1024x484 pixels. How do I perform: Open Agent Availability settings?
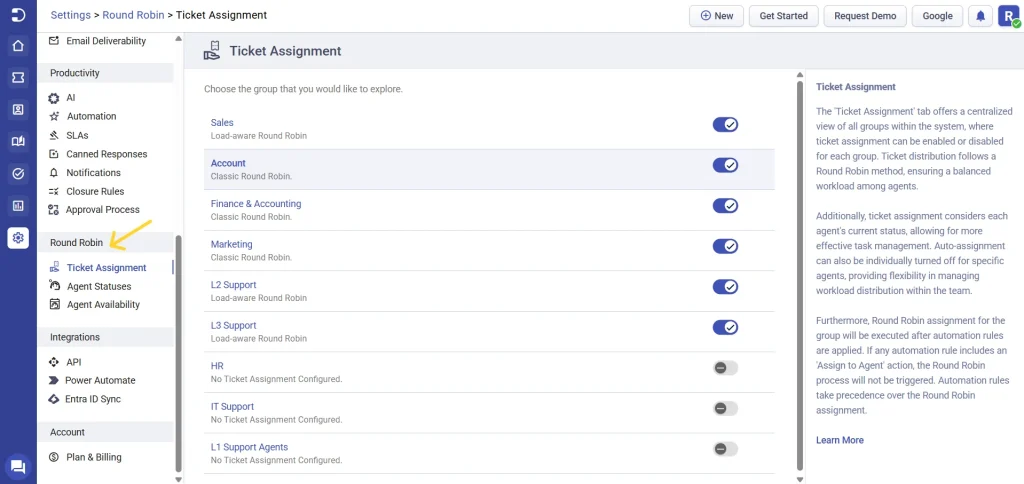pyautogui.click(x=103, y=304)
